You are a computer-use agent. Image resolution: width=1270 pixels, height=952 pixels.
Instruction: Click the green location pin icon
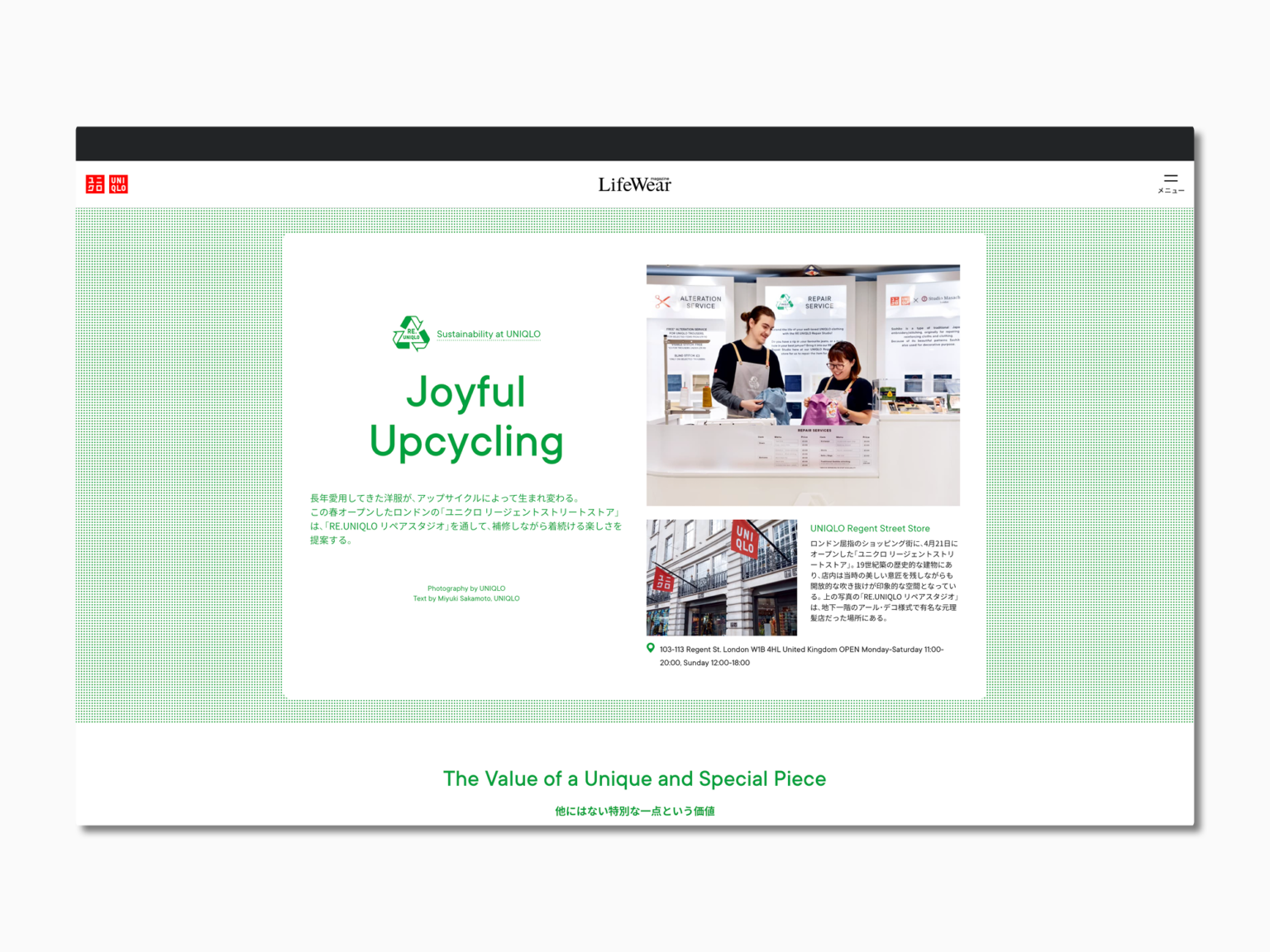[x=651, y=649]
